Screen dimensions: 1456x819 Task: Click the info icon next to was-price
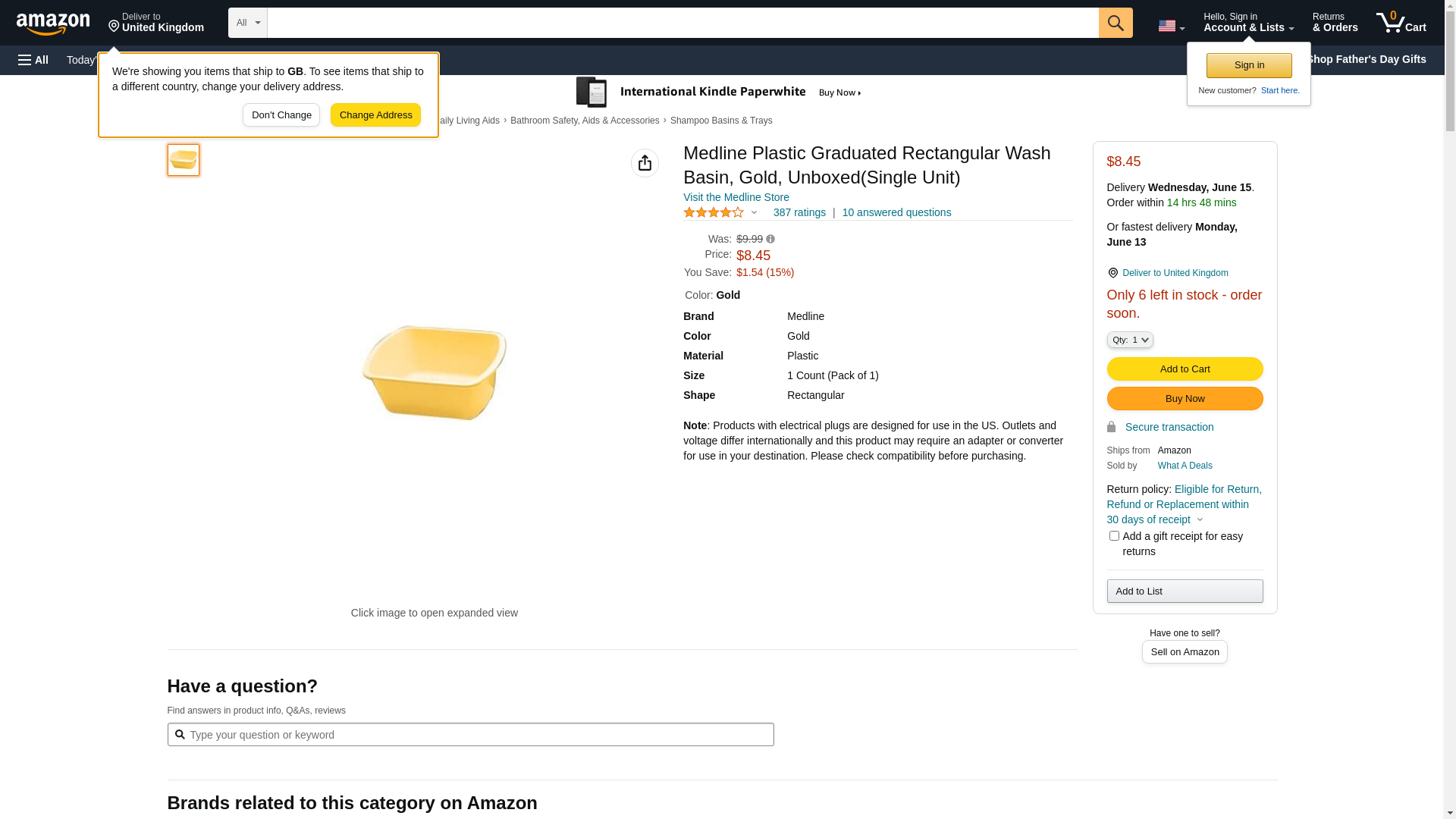click(770, 239)
